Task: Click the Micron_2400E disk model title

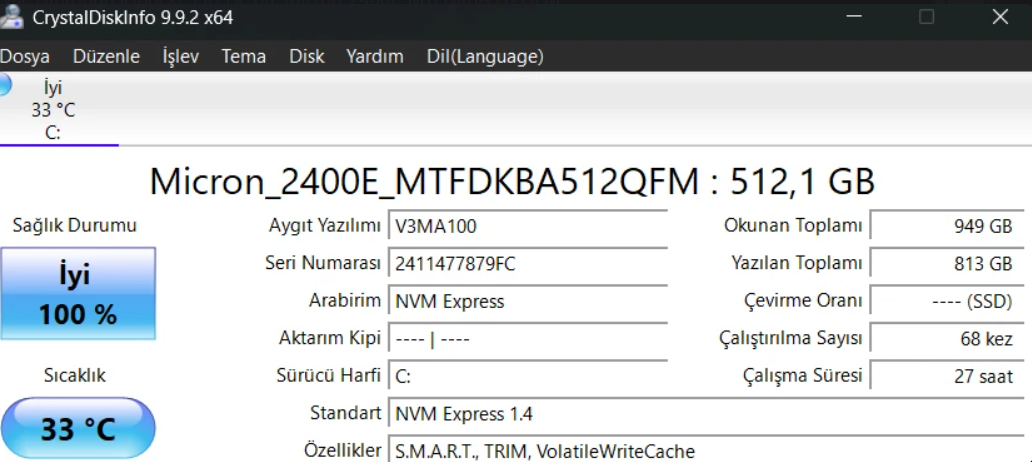Action: pos(512,181)
